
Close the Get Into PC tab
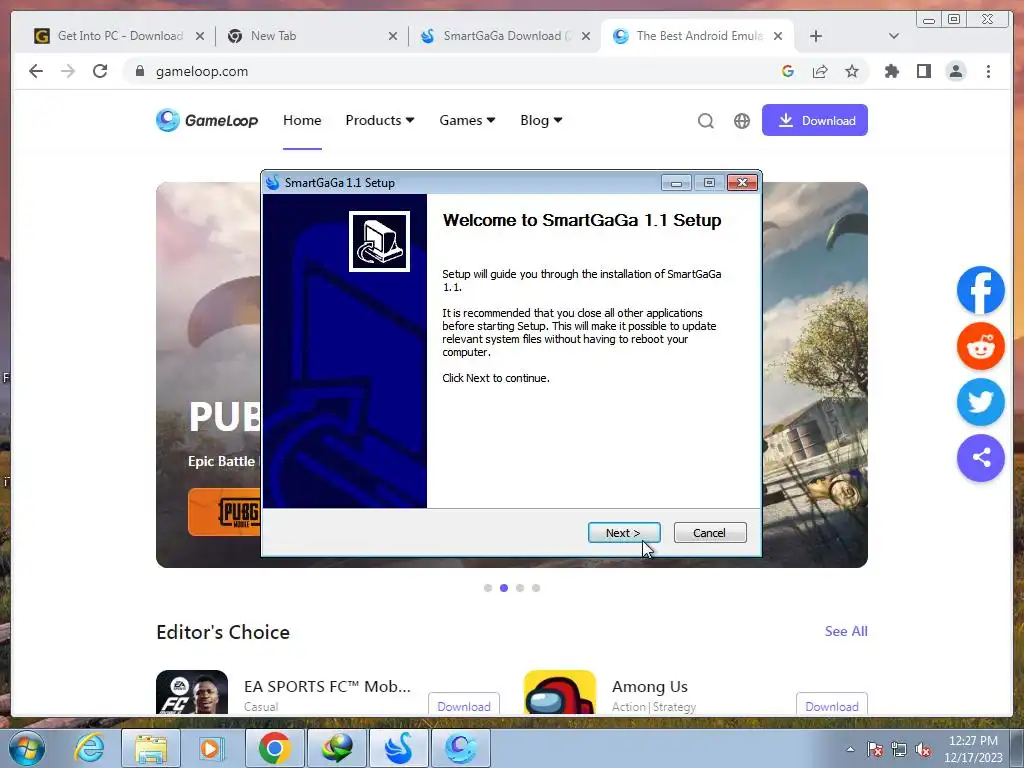coord(200,36)
